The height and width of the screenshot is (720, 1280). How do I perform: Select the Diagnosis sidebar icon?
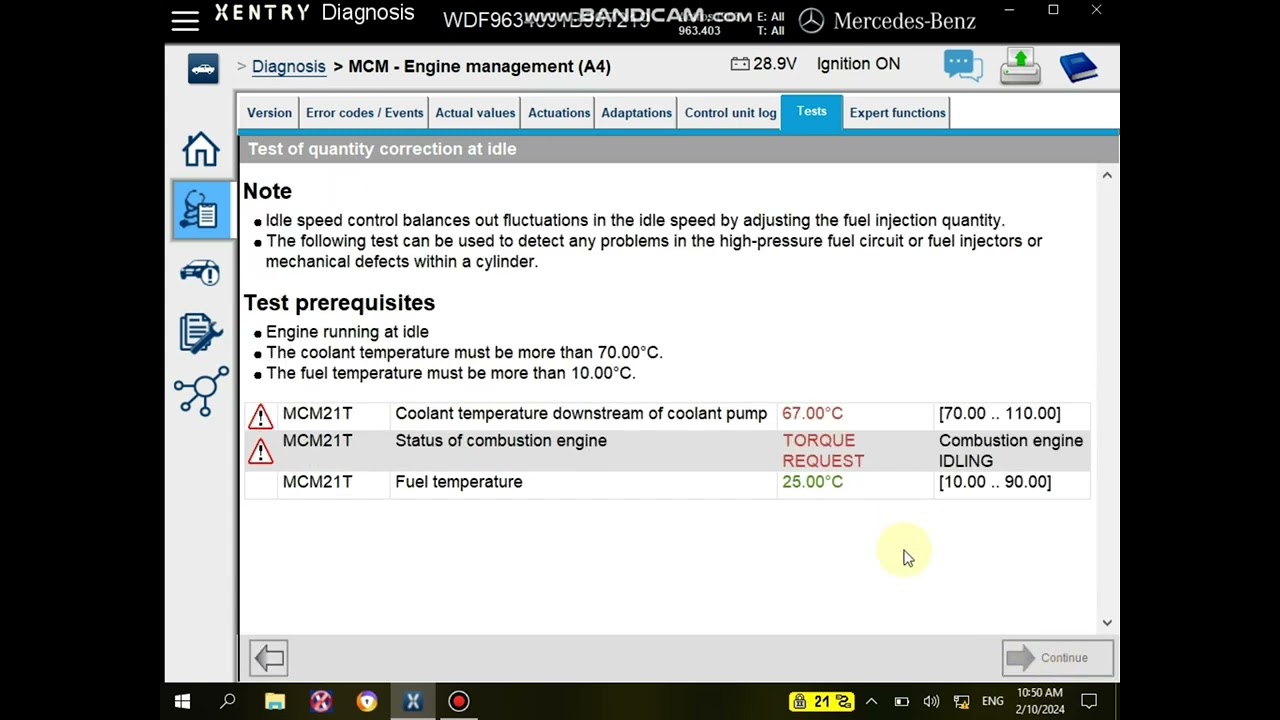pos(201,210)
